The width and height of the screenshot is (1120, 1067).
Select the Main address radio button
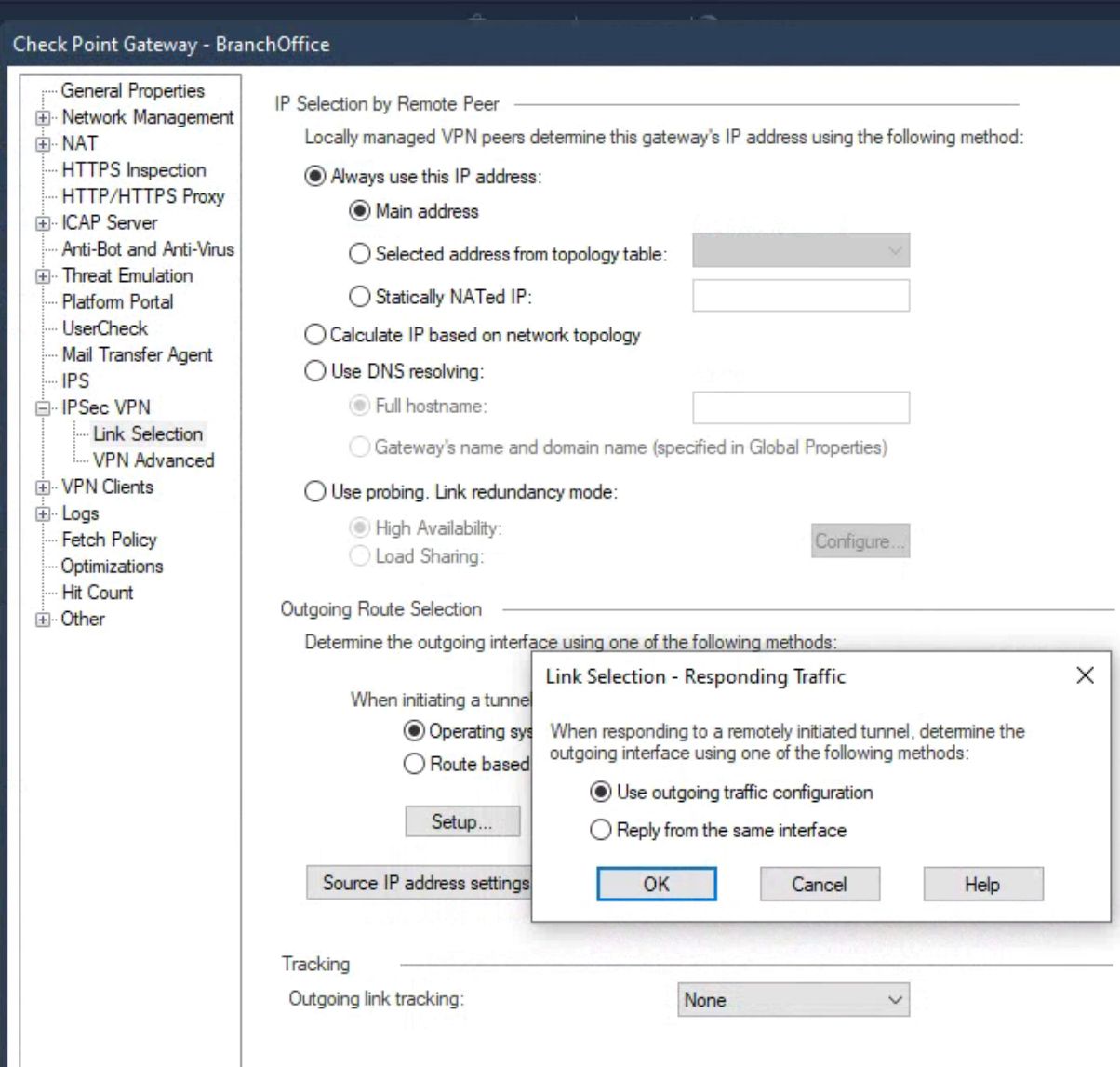click(358, 211)
